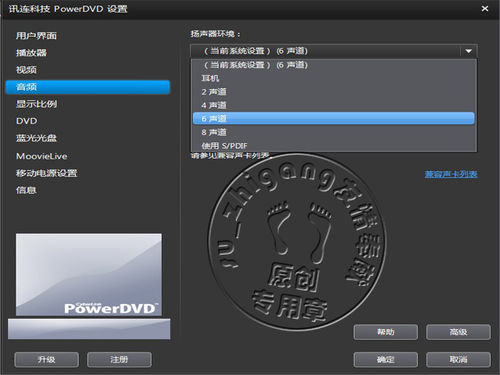Close the PowerDVD 设置 dialog

pyautogui.click(x=485, y=9)
